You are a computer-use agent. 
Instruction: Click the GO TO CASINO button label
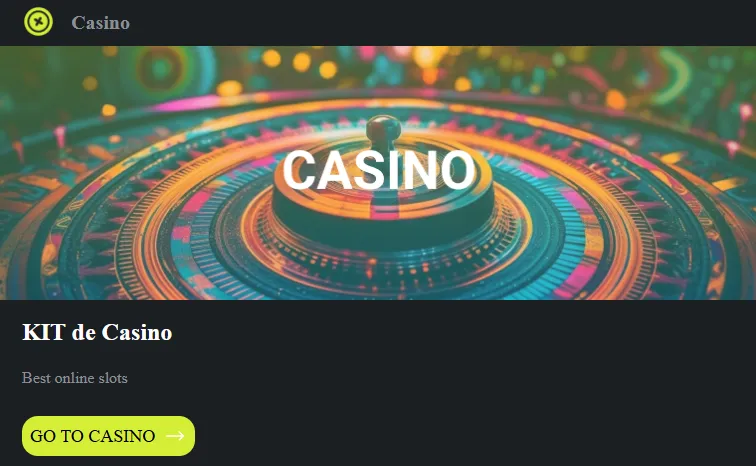pos(93,436)
